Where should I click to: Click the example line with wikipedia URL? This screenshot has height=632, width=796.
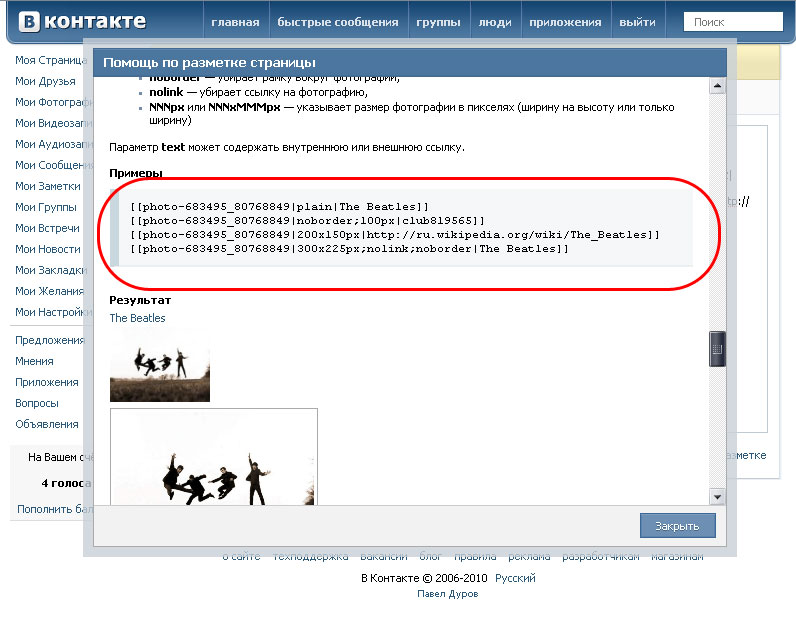click(395, 235)
